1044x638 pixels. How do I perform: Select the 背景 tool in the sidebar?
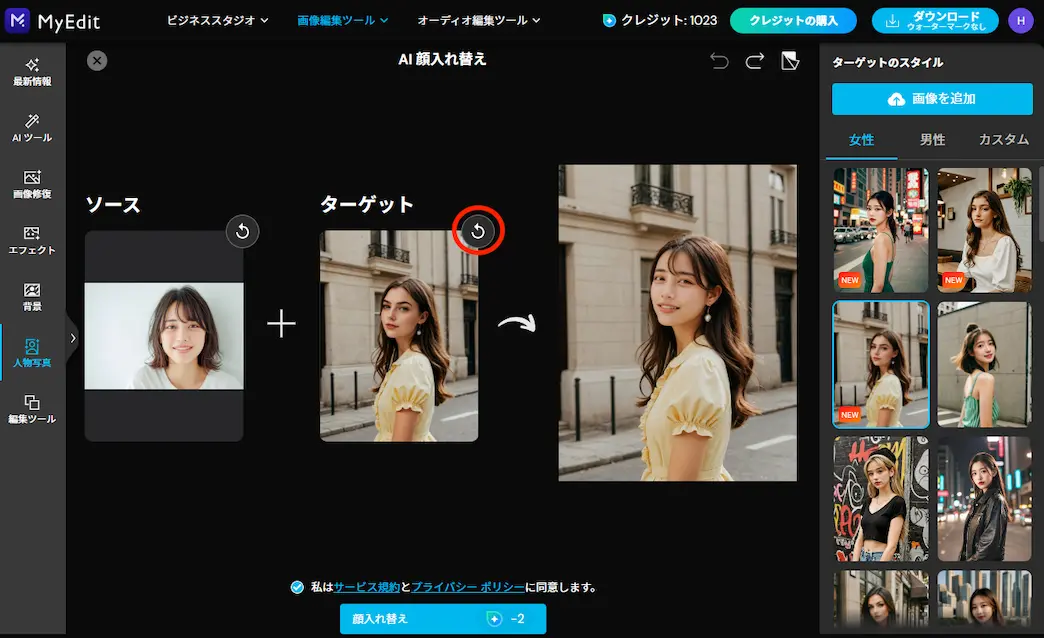point(33,297)
